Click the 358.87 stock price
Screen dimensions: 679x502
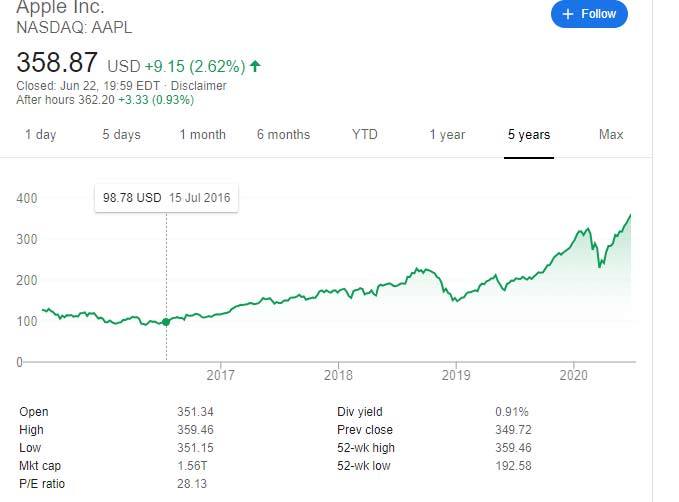pos(57,63)
